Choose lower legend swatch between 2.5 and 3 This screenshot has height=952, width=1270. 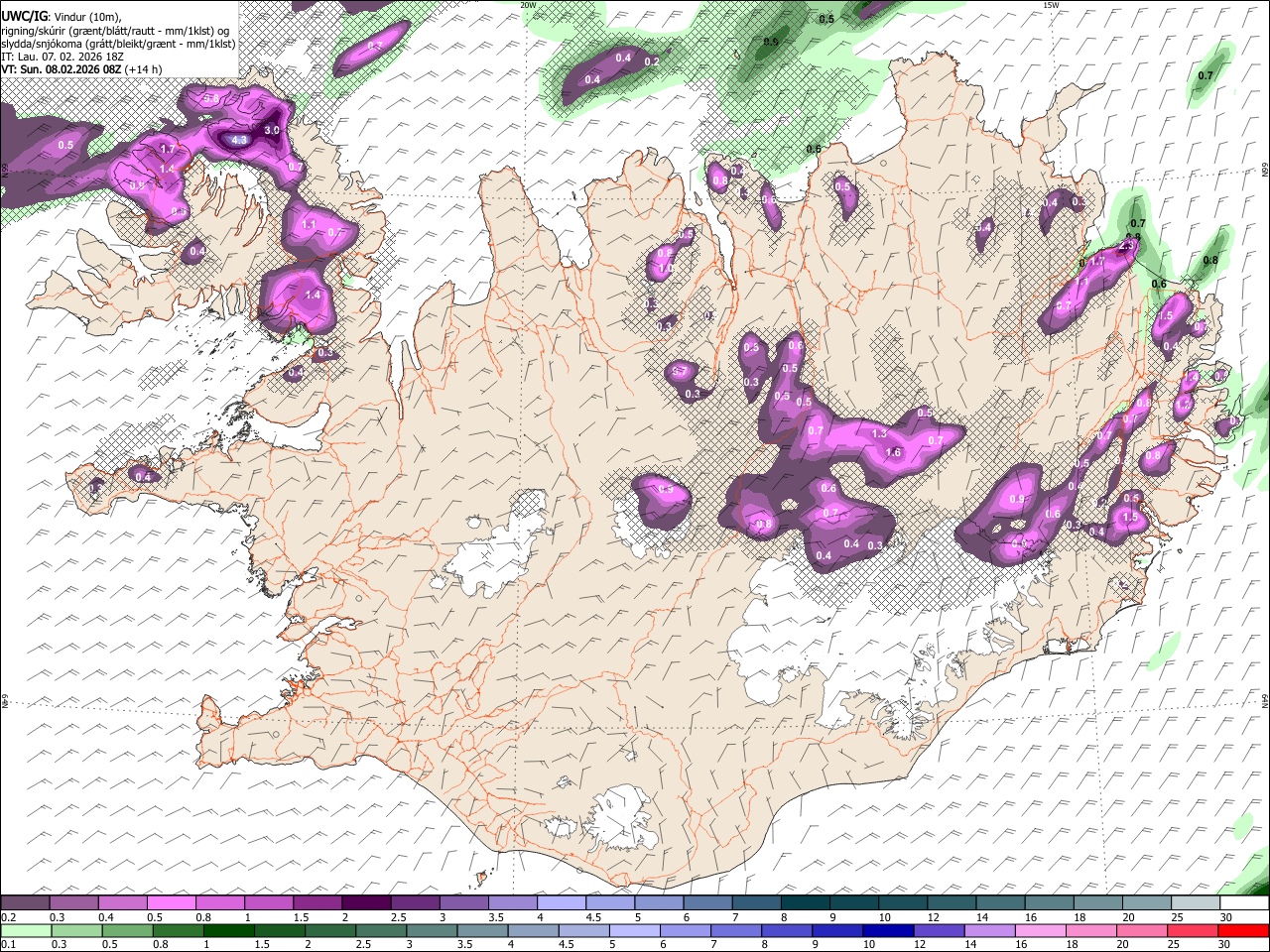point(380,930)
